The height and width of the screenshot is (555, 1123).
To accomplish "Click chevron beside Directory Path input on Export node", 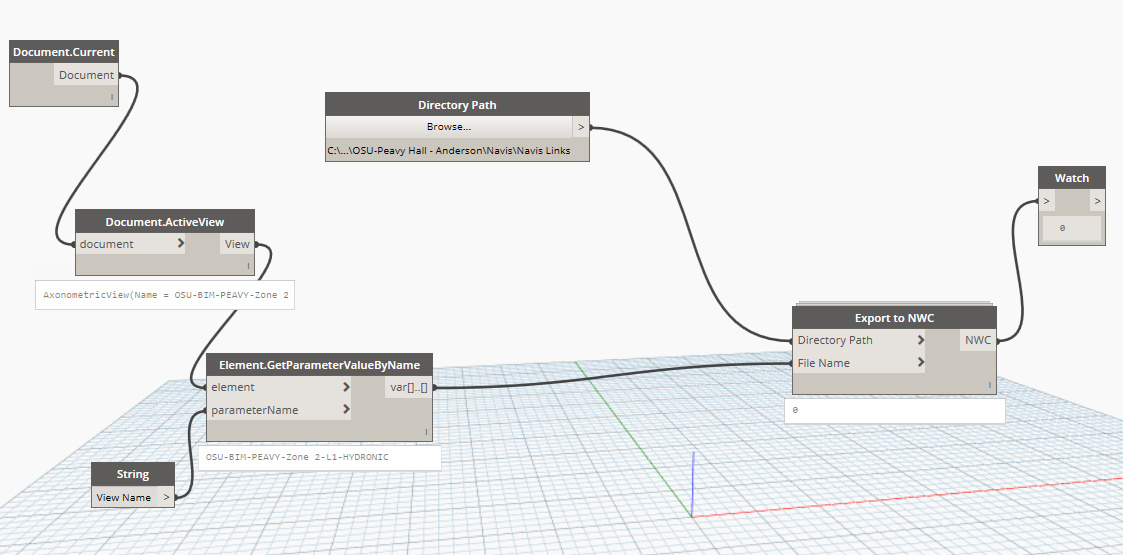I will pyautogui.click(x=920, y=339).
